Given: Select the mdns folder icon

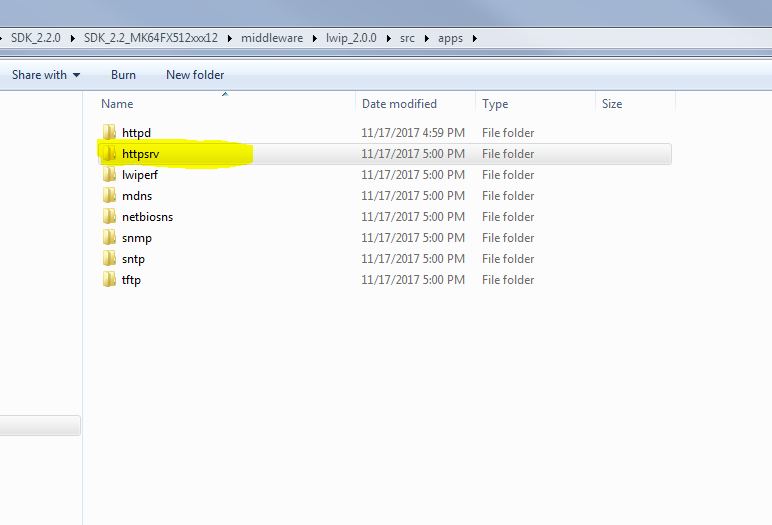Looking at the screenshot, I should point(109,196).
